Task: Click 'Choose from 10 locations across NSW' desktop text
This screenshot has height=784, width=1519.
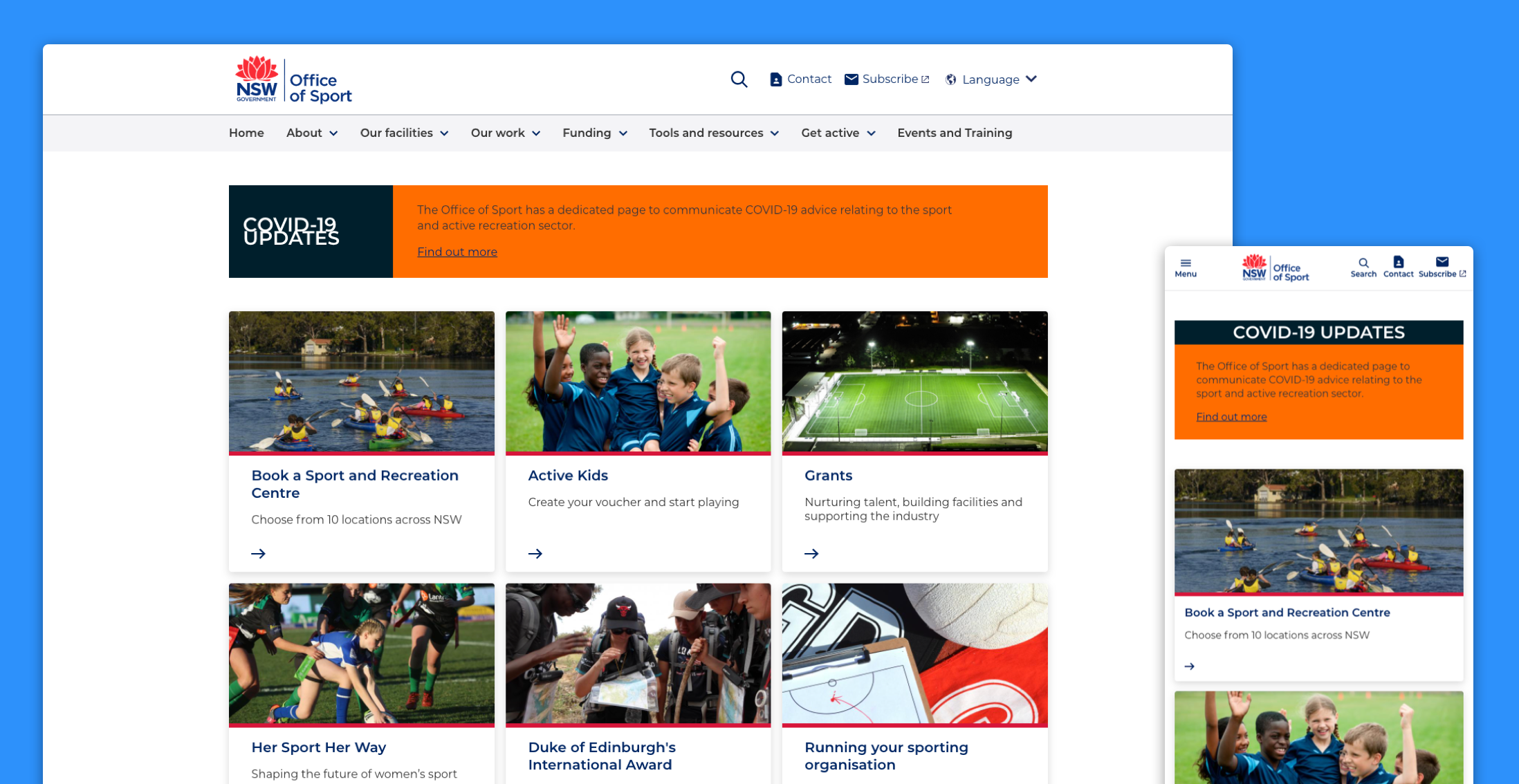Action: click(356, 520)
